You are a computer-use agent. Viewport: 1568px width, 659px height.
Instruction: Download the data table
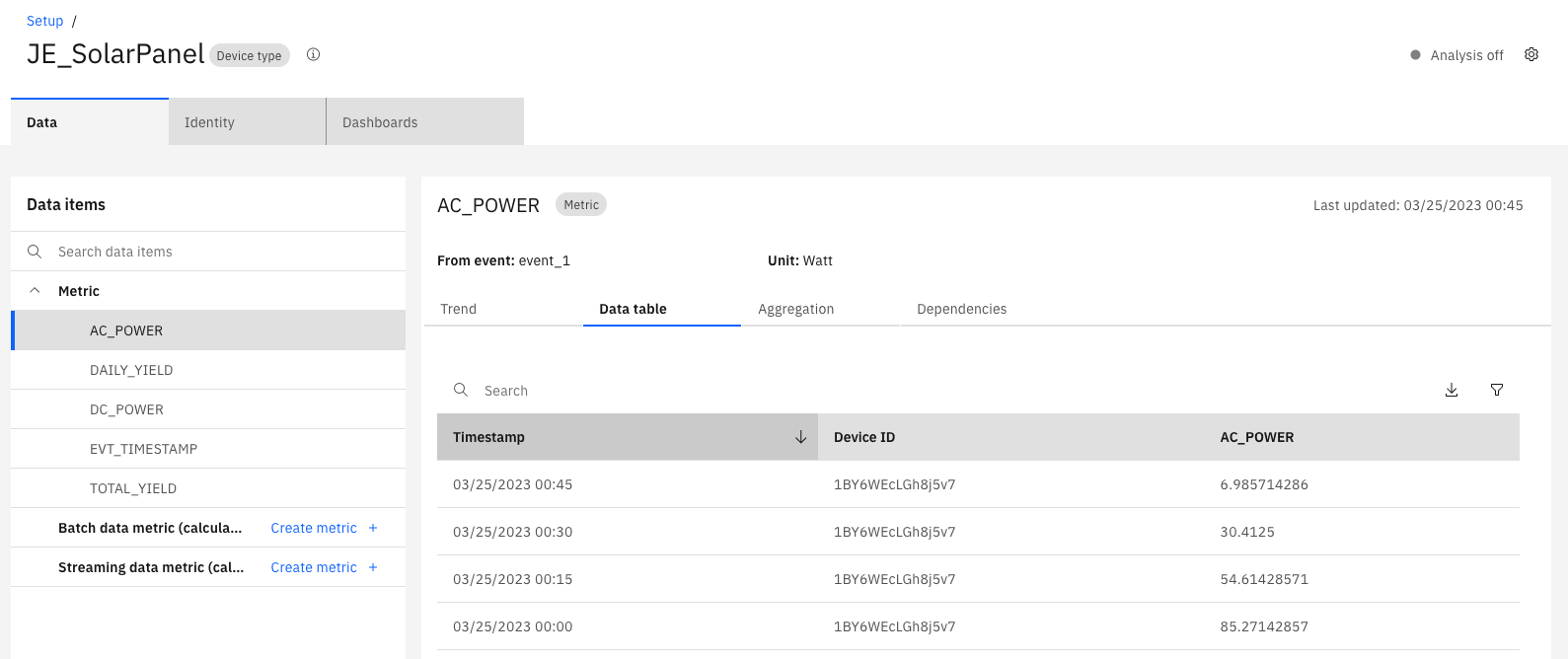1452,390
